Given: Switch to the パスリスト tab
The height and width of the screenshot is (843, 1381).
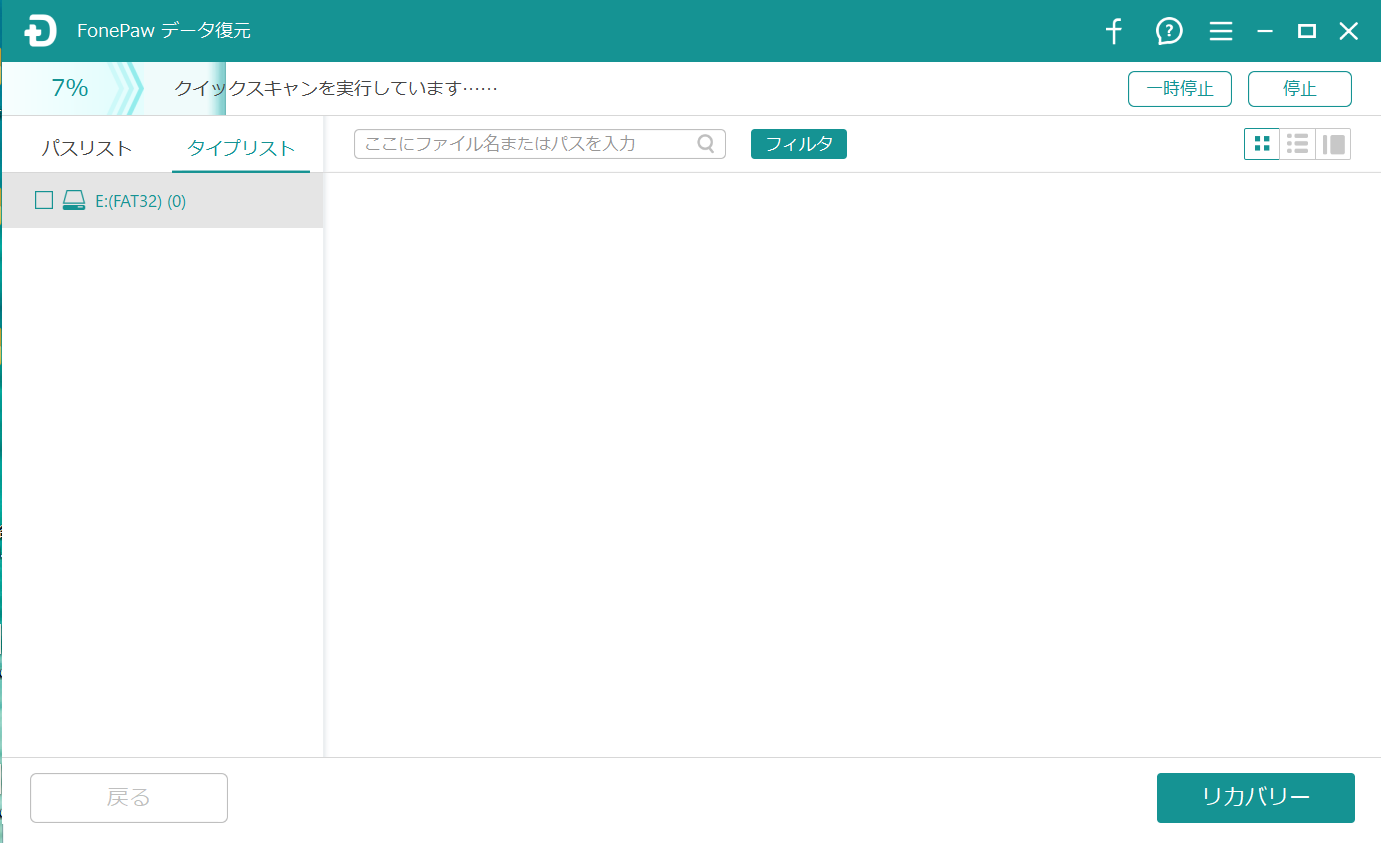Looking at the screenshot, I should pos(87,148).
